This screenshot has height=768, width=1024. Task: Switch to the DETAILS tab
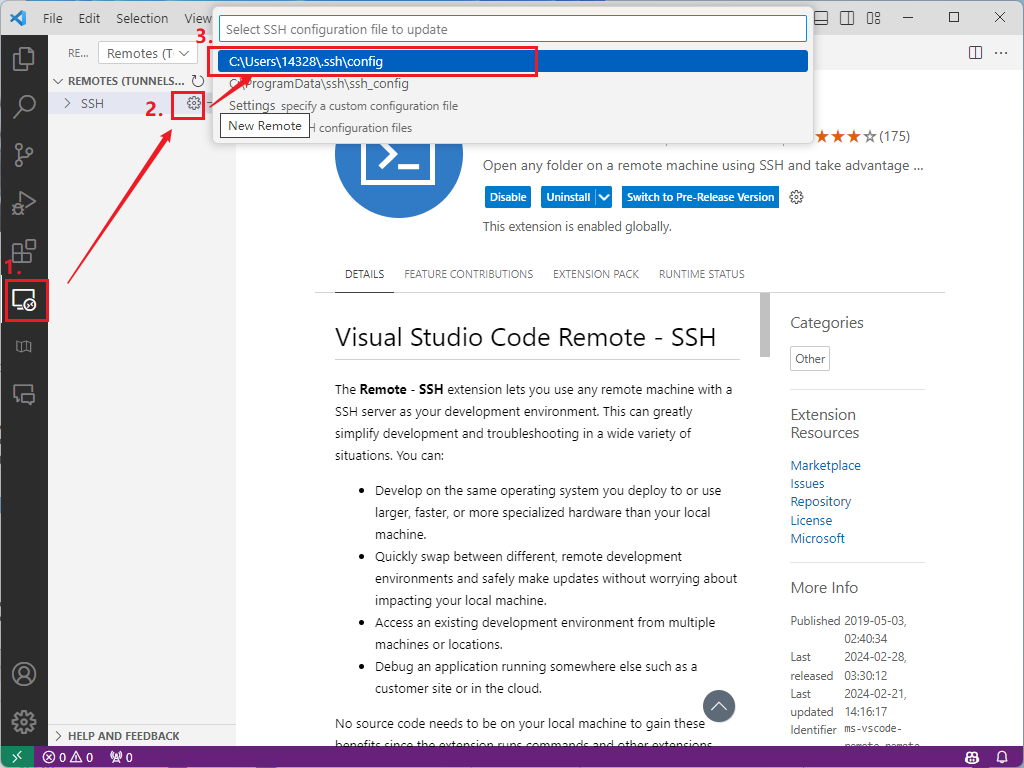364,274
